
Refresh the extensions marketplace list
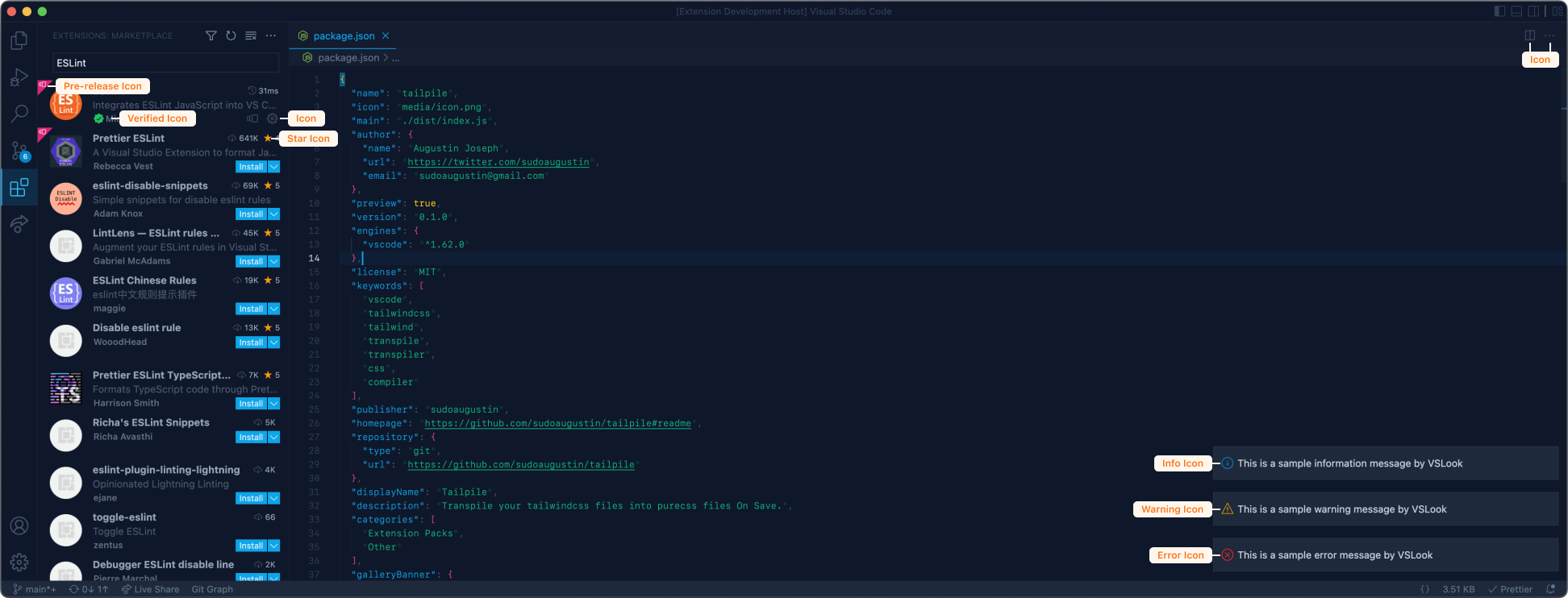click(231, 35)
